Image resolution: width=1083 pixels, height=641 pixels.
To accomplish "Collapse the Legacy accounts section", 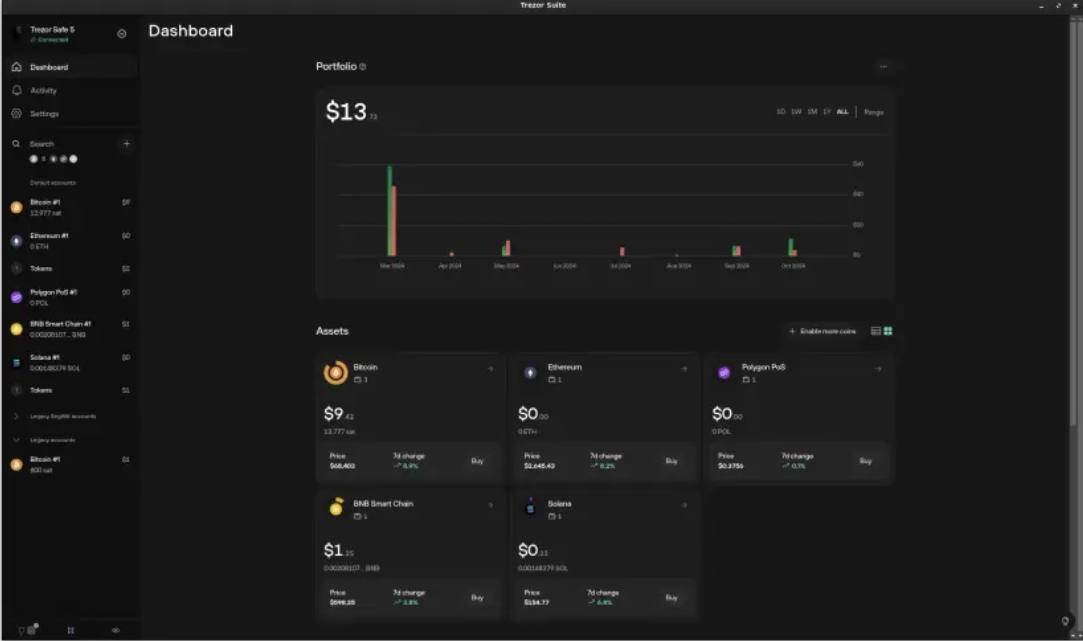I will tap(16, 440).
